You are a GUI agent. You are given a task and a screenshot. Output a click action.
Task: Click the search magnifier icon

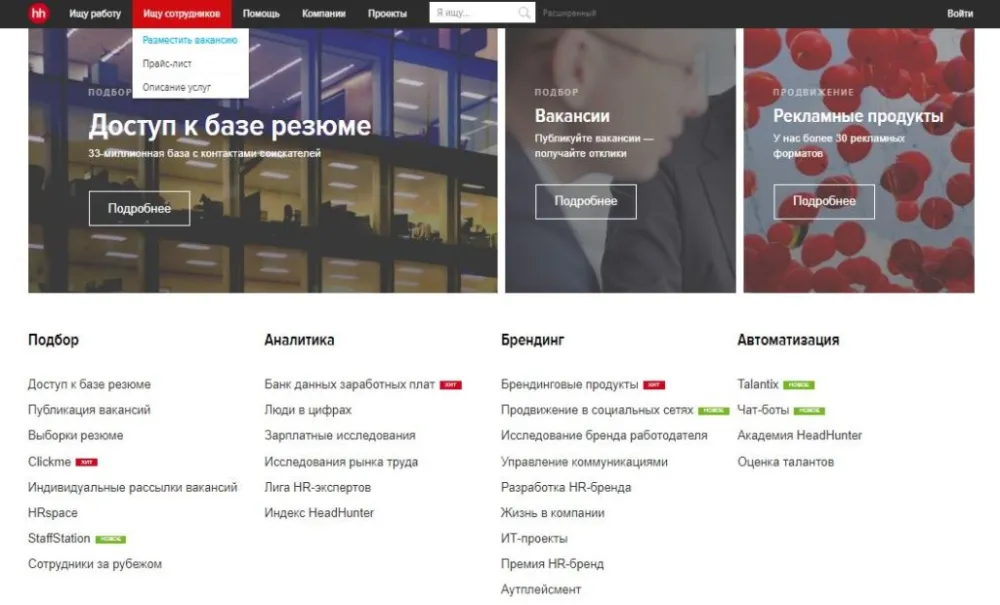pyautogui.click(x=524, y=13)
